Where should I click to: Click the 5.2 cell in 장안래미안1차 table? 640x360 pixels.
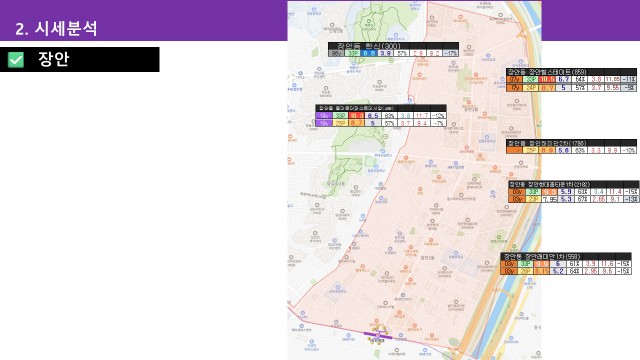click(x=558, y=271)
